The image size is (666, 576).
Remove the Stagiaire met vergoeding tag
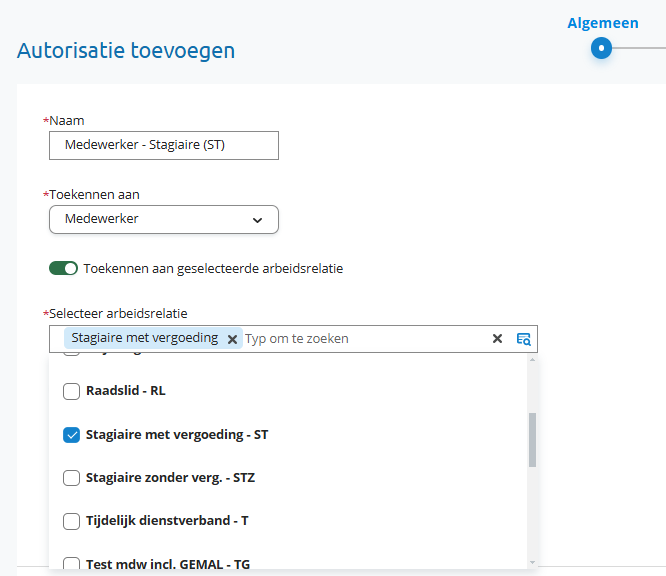tap(232, 339)
